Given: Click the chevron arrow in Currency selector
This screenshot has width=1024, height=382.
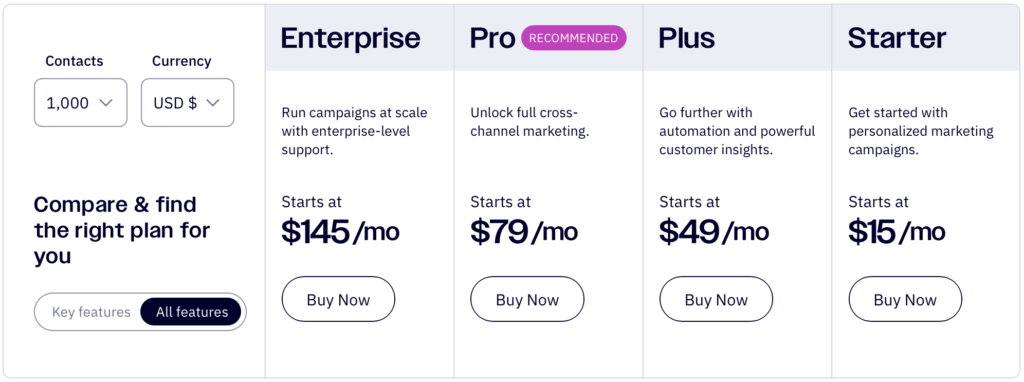Looking at the screenshot, I should [213, 103].
